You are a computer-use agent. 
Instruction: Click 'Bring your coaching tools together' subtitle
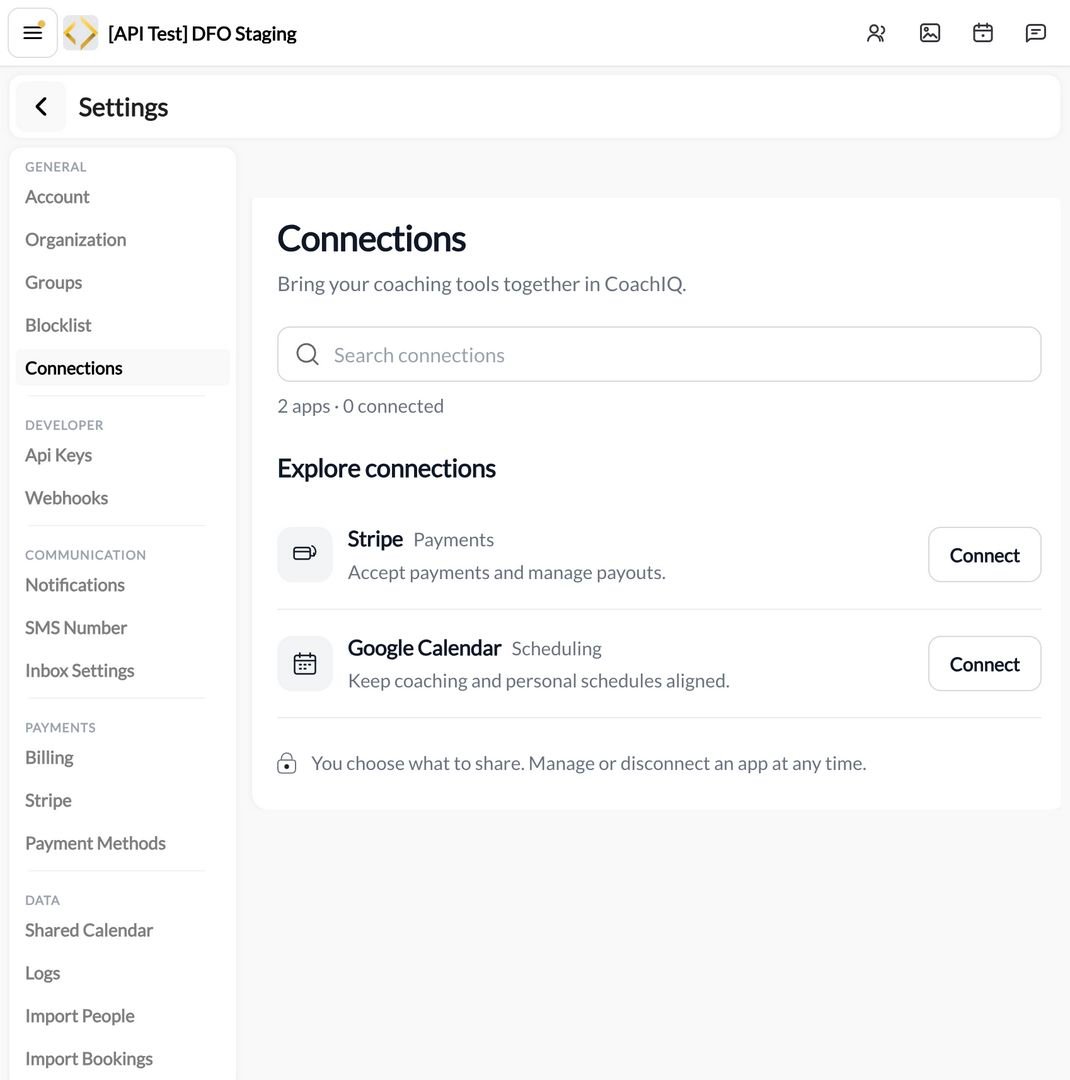[482, 284]
